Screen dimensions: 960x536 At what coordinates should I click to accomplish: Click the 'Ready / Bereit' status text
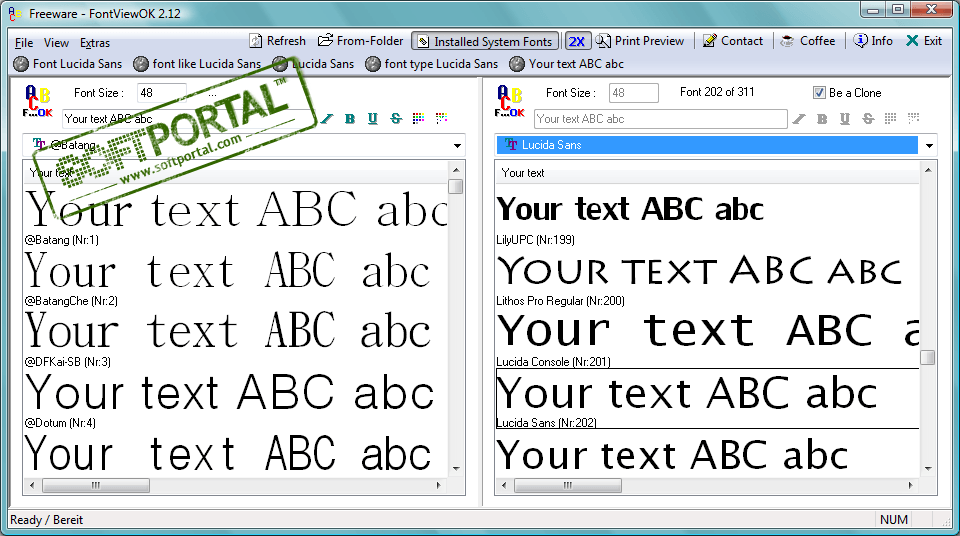point(47,520)
